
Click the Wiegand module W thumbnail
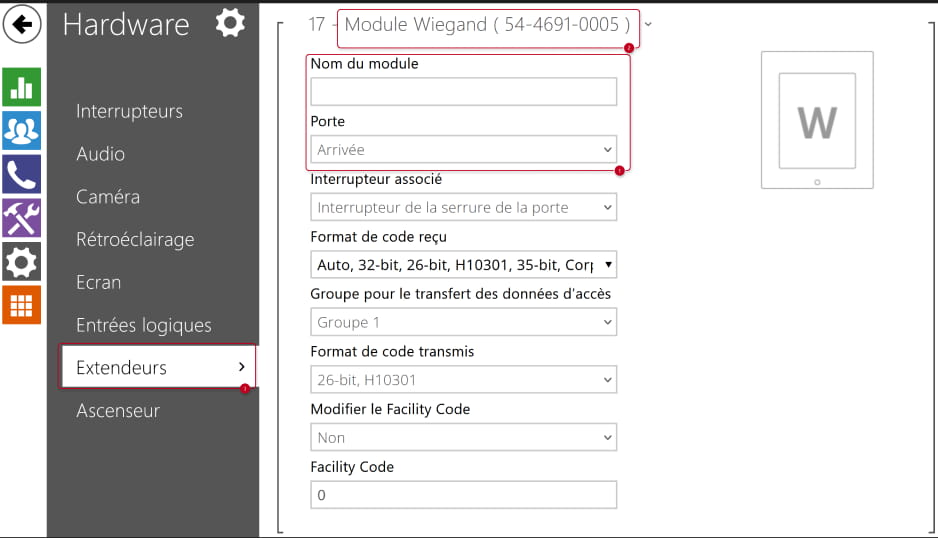[x=817, y=120]
